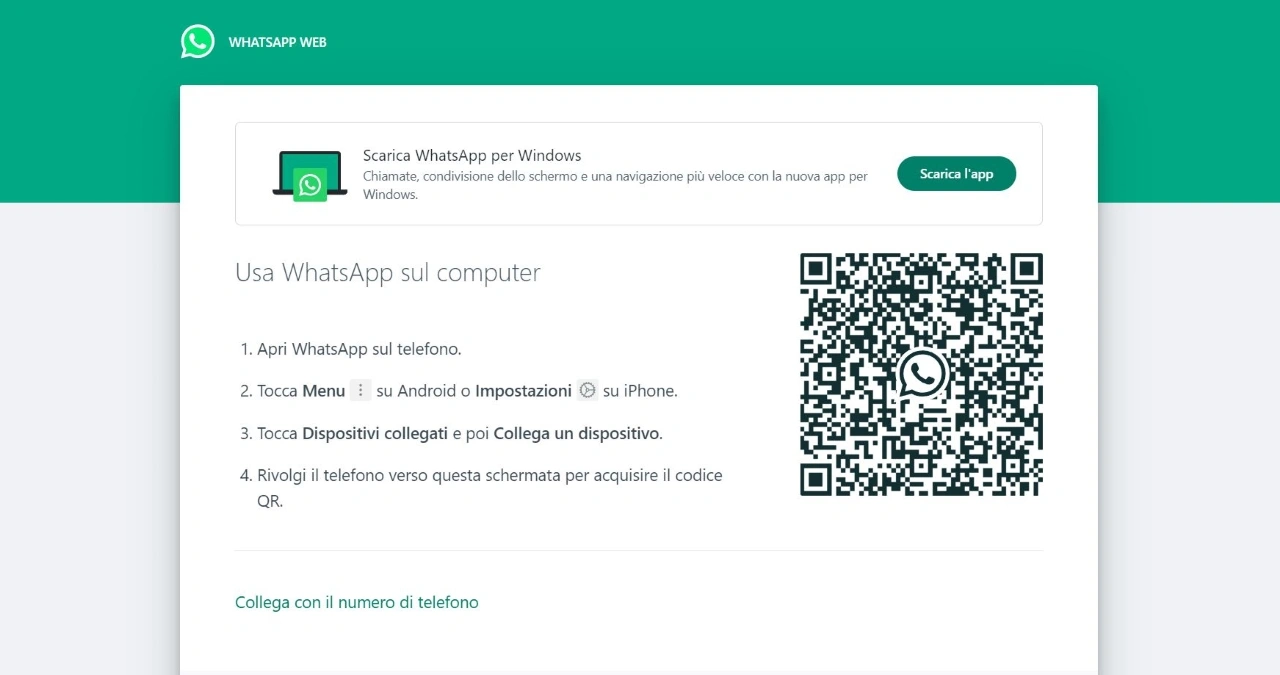Click the laptop icon in the download banner

(x=309, y=173)
